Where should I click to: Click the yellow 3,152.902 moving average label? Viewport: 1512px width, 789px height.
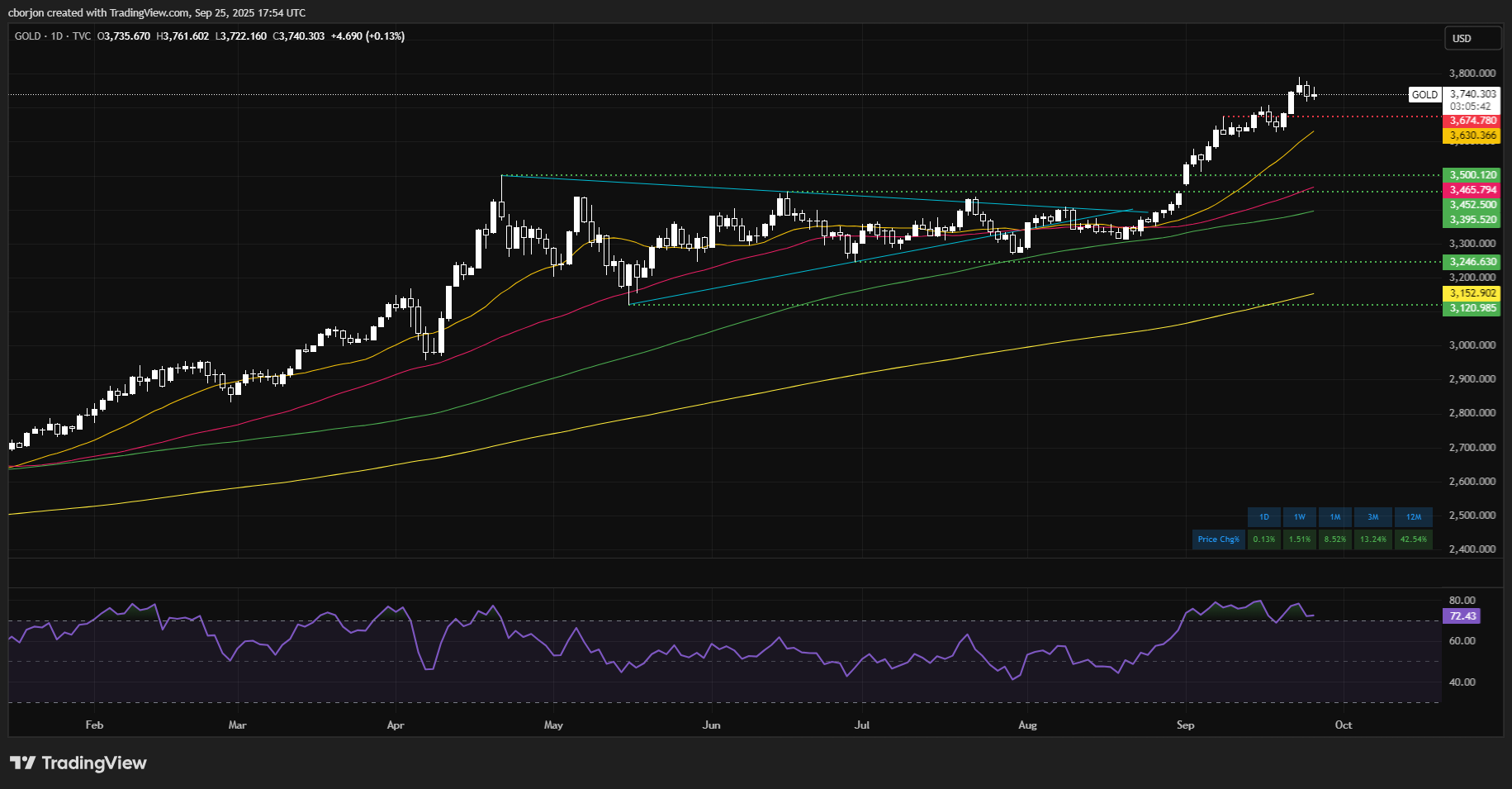1473,293
